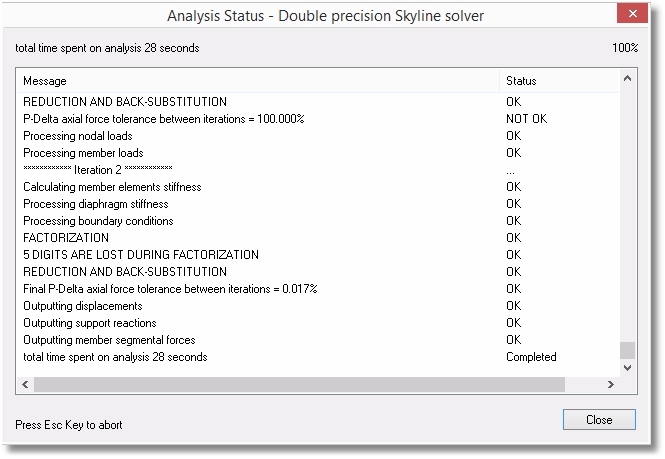Select the 'Processing member loads' row

click(x=81, y=153)
